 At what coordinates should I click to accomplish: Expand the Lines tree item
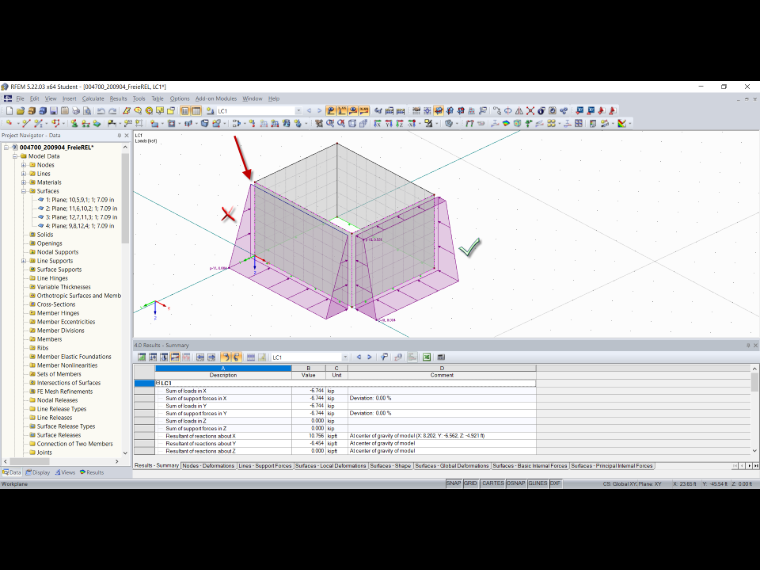(x=23, y=174)
